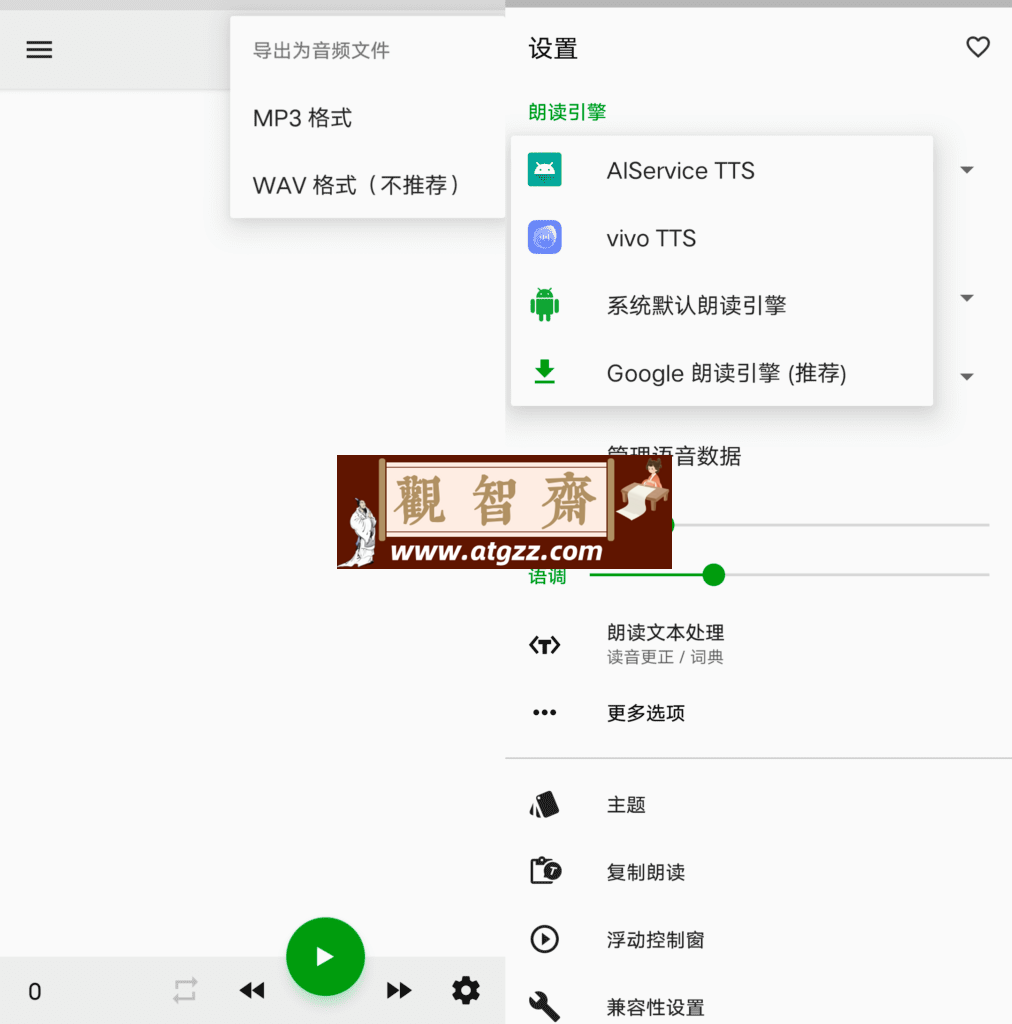This screenshot has height=1024, width=1012.
Task: Click the green Android system engine icon
Action: pos(545,304)
